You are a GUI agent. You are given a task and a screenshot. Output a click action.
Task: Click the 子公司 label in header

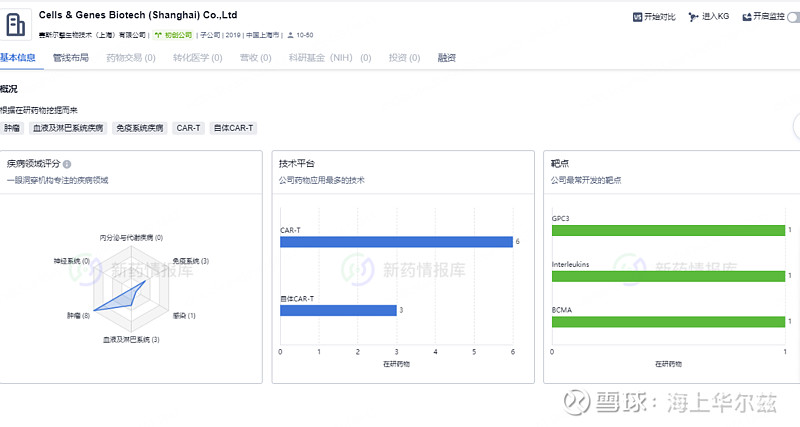coord(210,35)
